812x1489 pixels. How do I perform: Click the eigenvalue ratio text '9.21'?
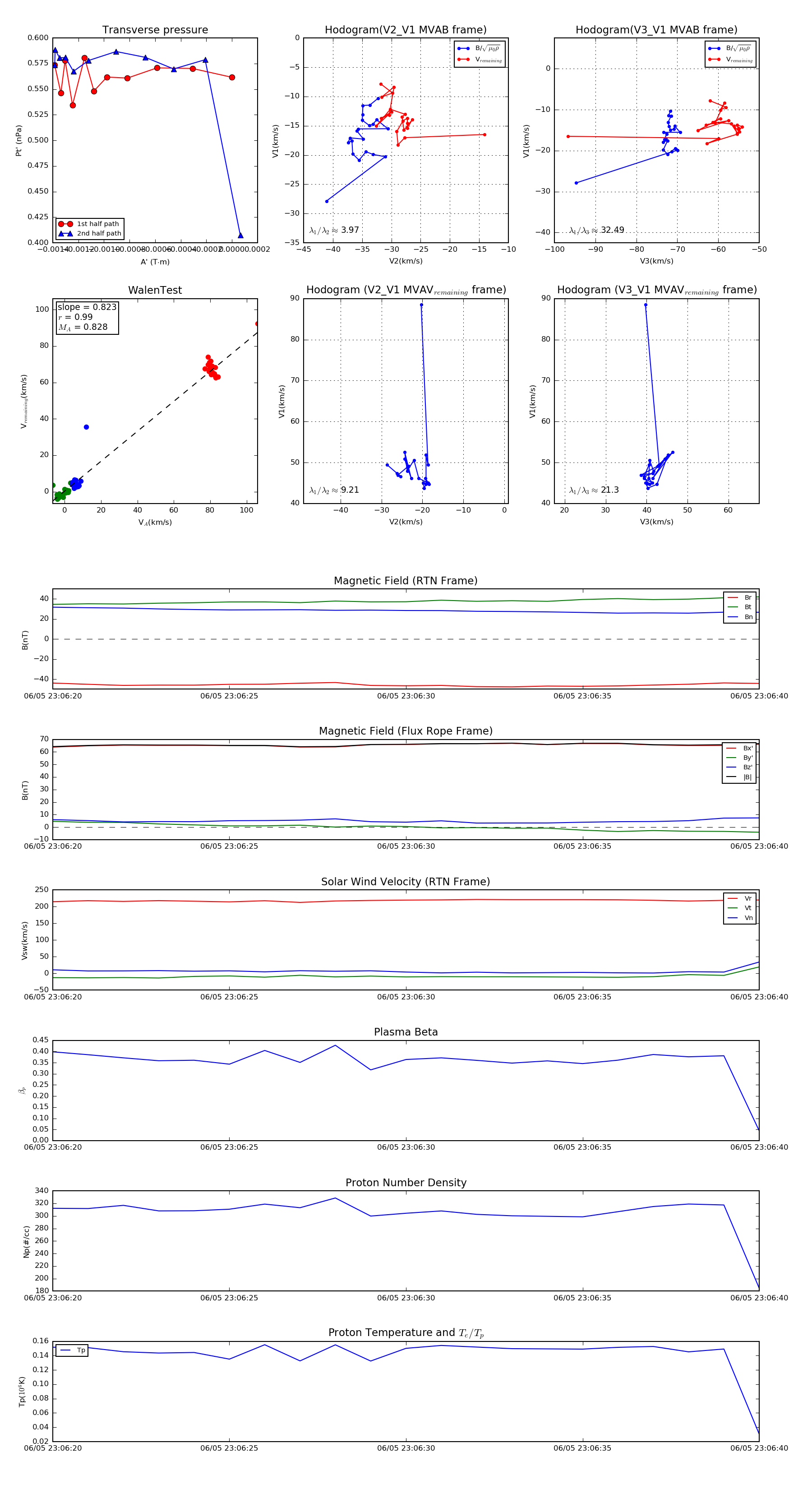(x=350, y=490)
